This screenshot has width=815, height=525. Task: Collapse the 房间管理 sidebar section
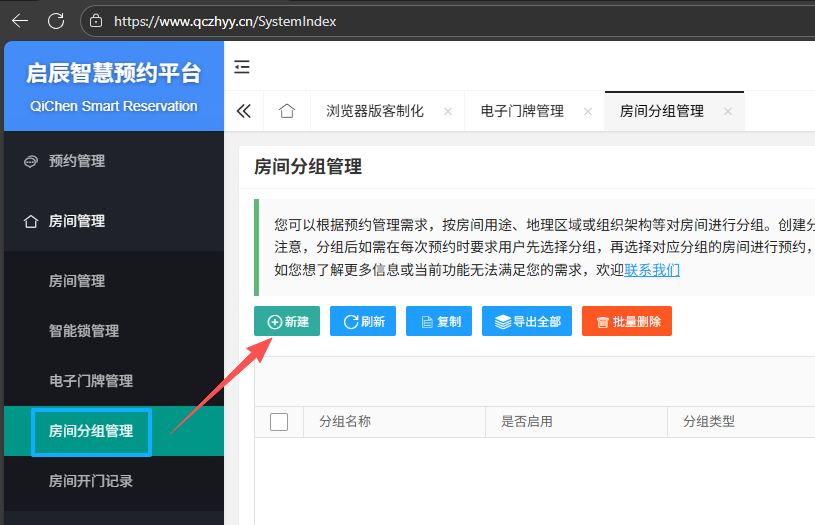[x=77, y=221]
